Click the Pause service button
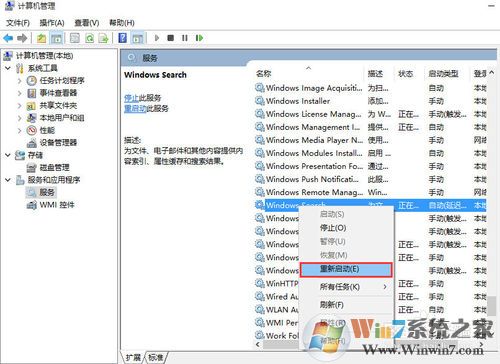Image resolution: width=500 pixels, height=364 pixels. [185, 38]
